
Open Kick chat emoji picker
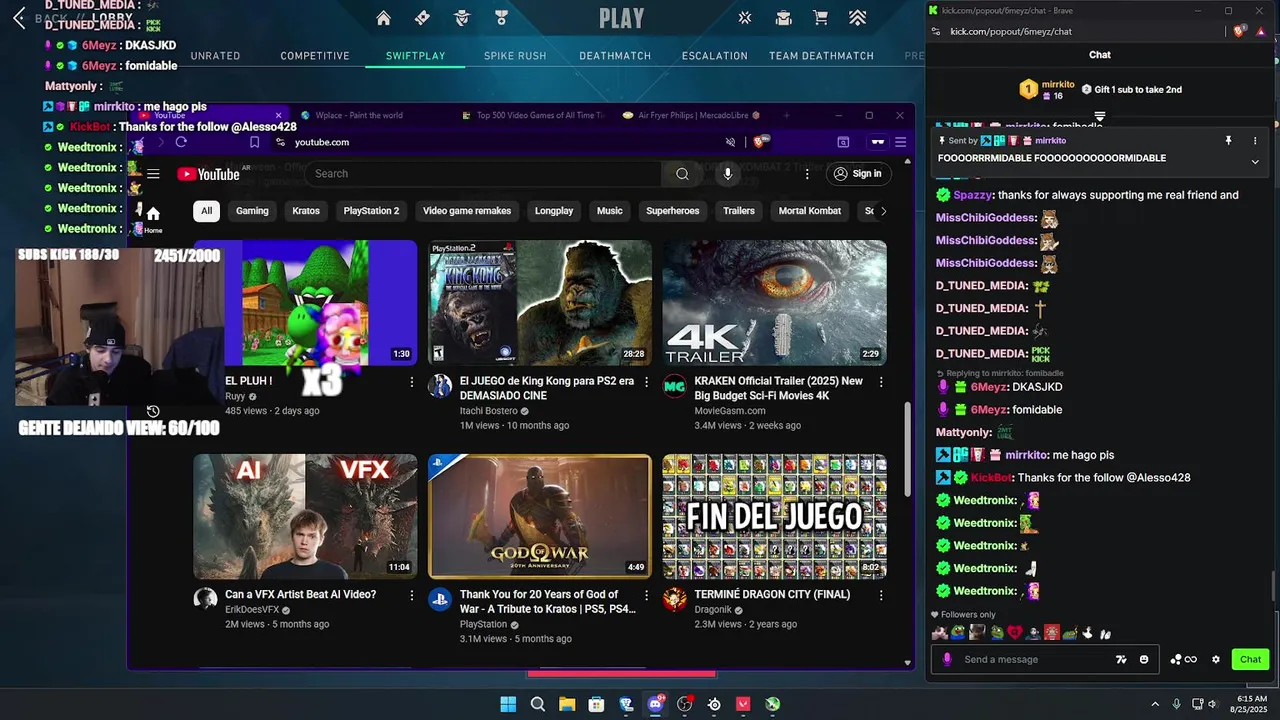(1144, 660)
